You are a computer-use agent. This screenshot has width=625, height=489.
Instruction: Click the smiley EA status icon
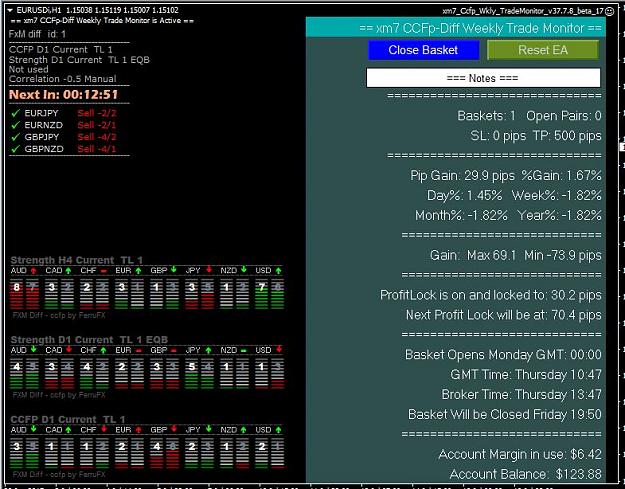[x=609, y=11]
